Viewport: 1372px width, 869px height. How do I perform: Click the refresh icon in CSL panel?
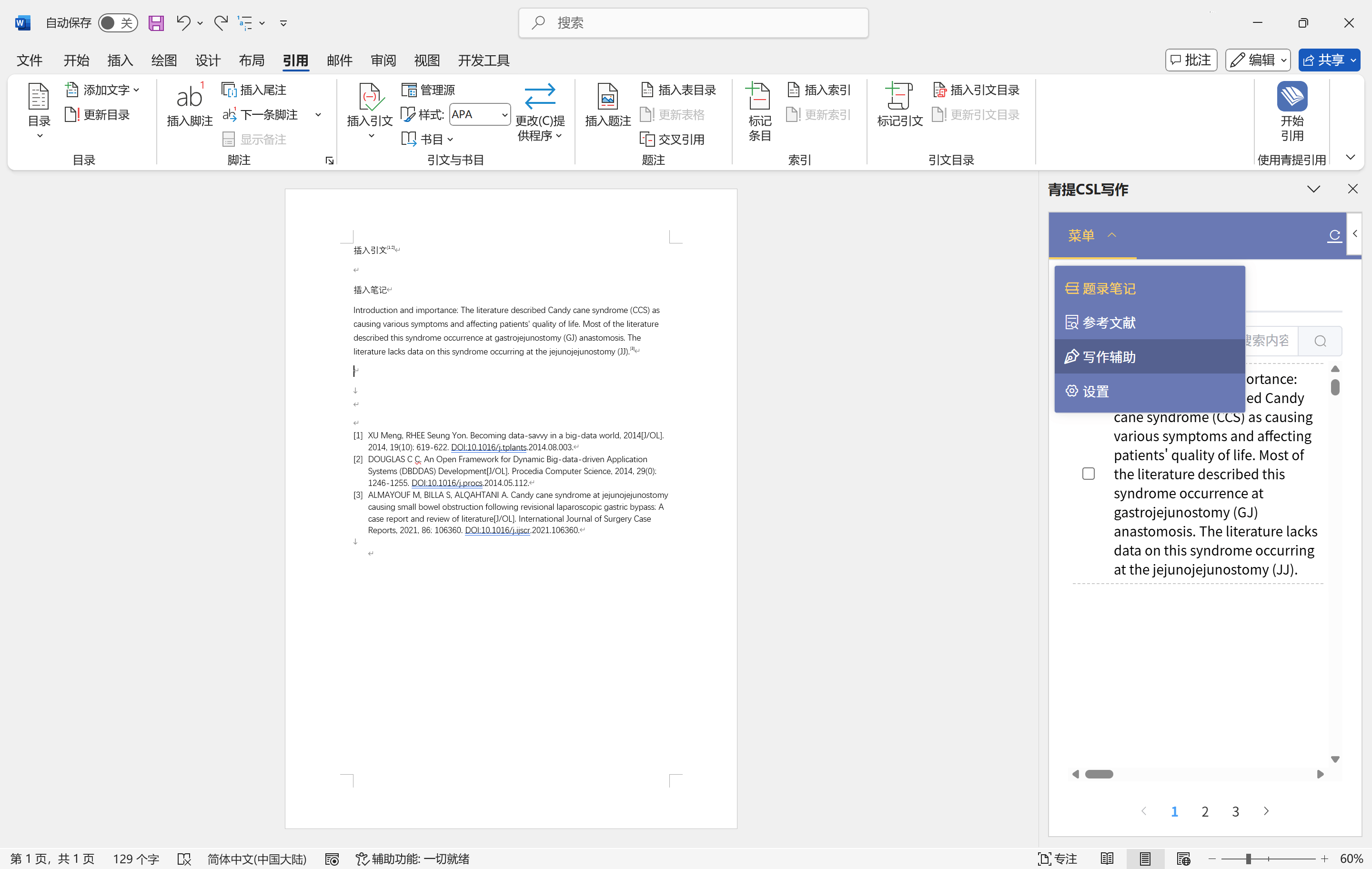point(1334,235)
